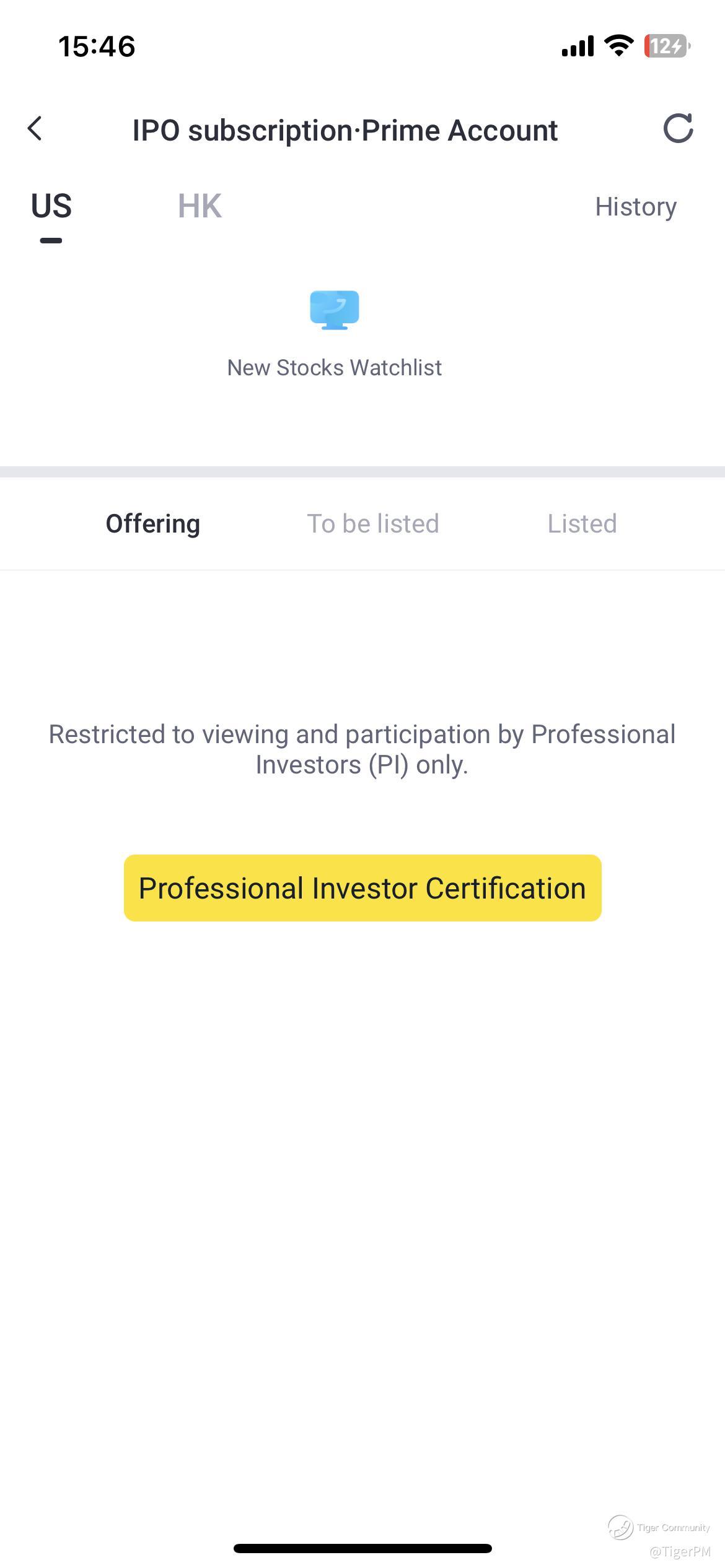The image size is (725, 1568).
Task: Tap the Wi-Fi status icon
Action: [618, 46]
